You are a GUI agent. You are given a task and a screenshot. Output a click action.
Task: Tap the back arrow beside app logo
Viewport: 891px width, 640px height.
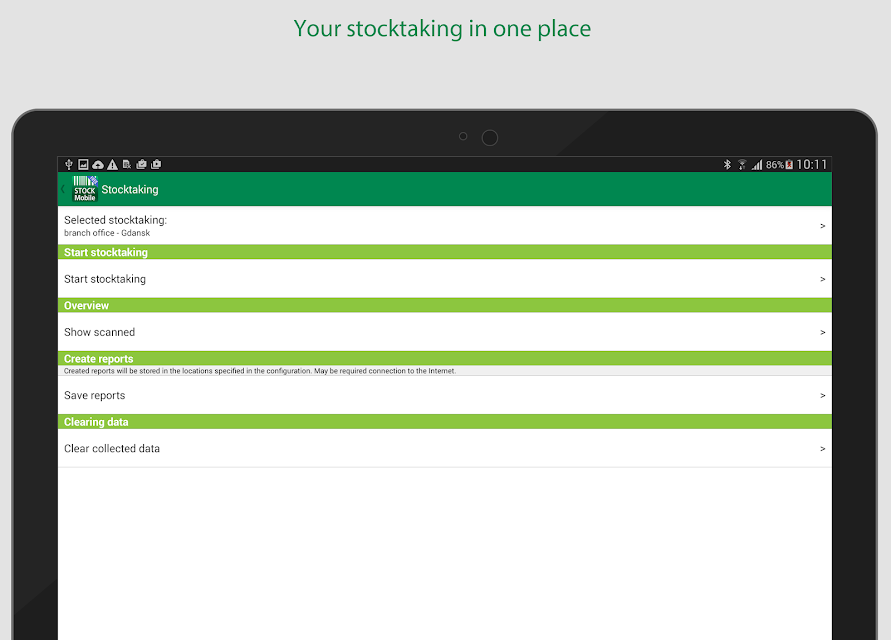63,189
